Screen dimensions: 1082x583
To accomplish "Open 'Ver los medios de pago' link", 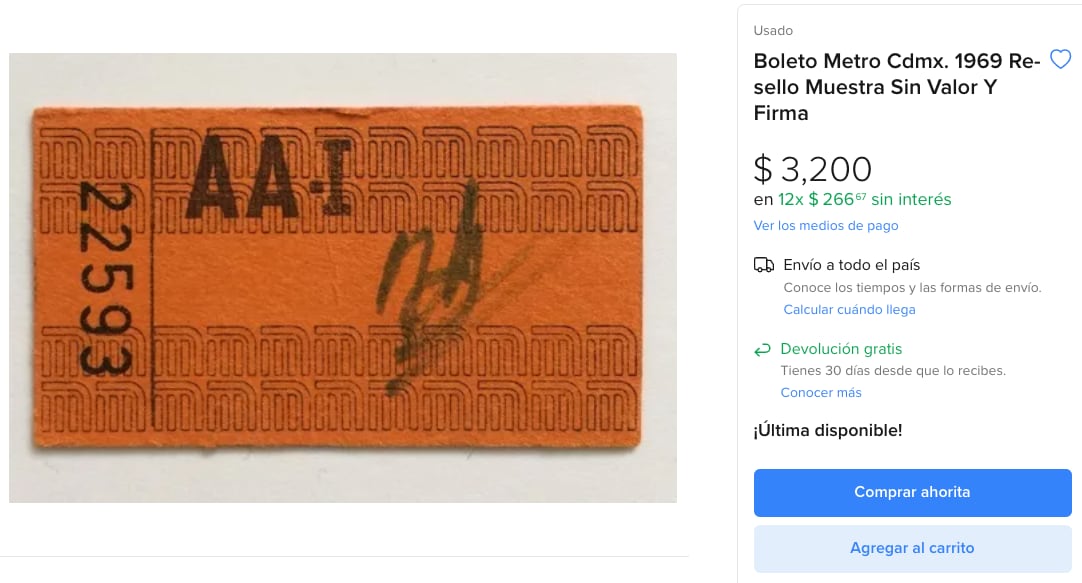I will [826, 226].
